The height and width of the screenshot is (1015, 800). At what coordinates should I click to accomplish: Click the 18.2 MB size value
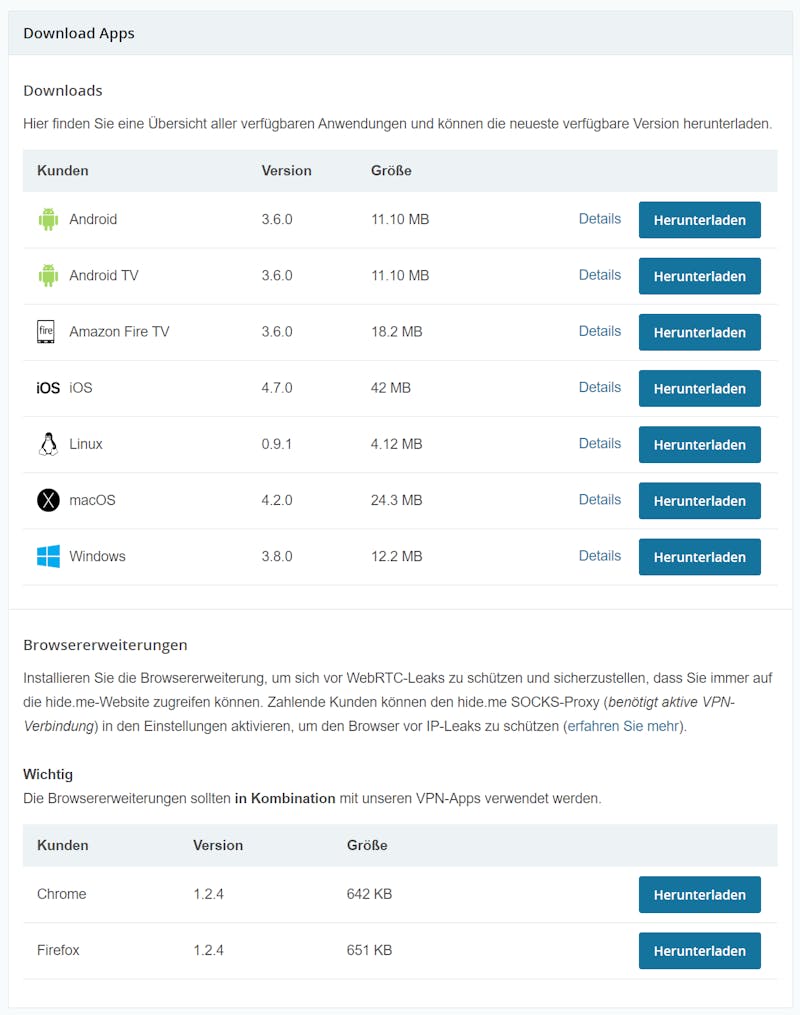pyautogui.click(x=396, y=331)
